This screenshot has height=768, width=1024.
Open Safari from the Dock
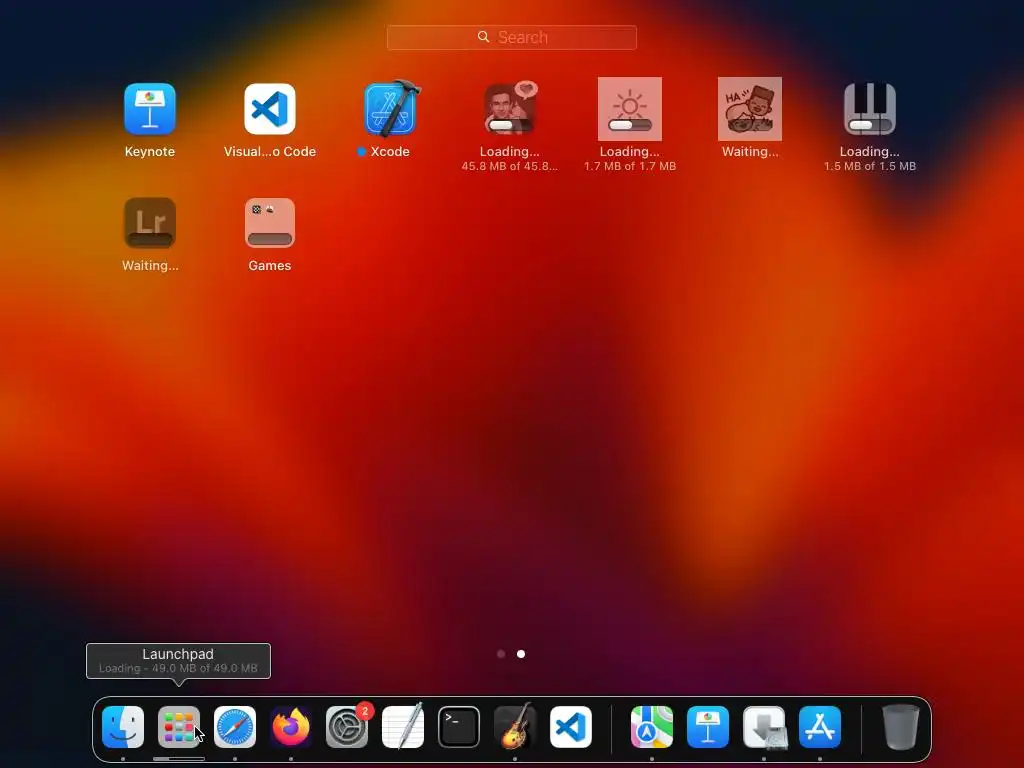click(x=234, y=727)
